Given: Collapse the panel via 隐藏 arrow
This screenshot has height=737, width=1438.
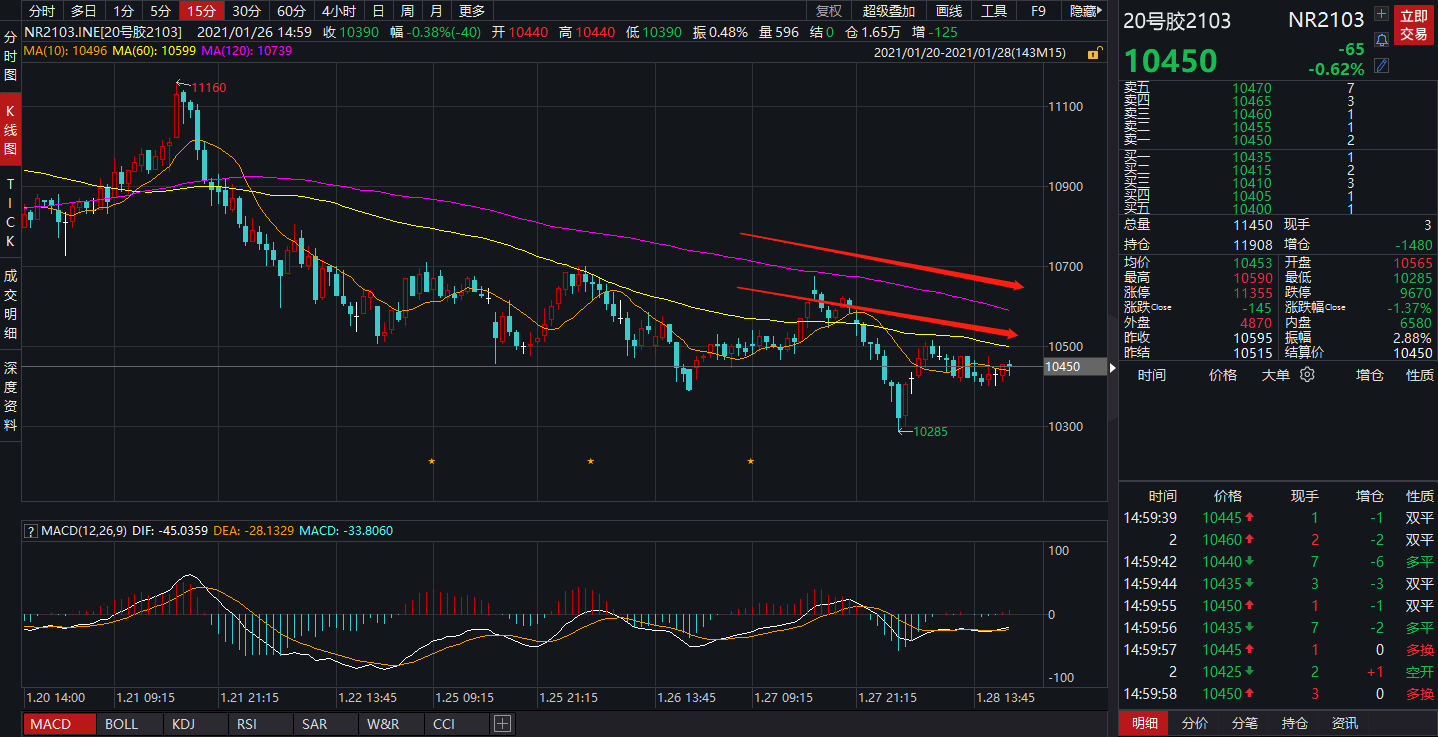Looking at the screenshot, I should (1086, 11).
